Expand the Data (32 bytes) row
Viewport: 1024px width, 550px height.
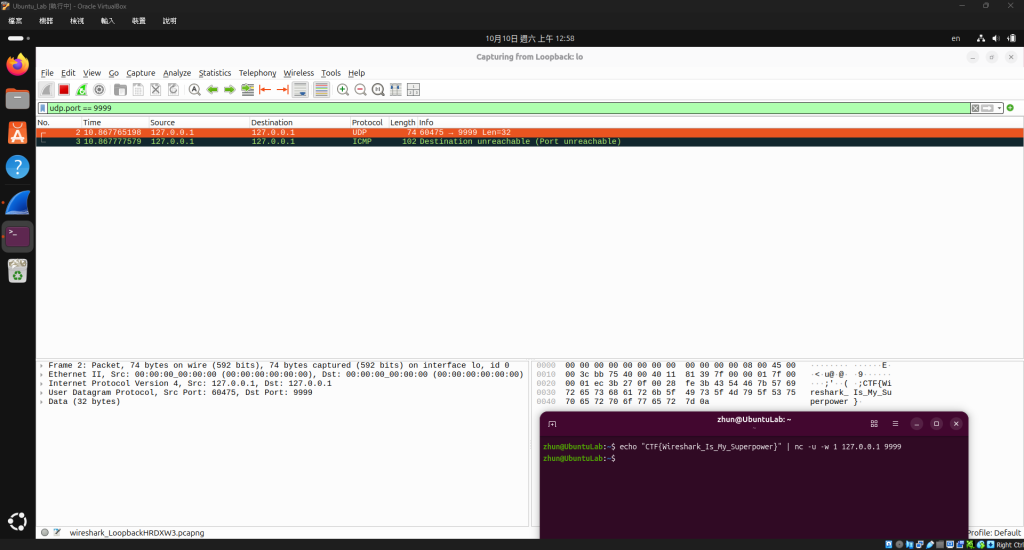tap(42, 402)
